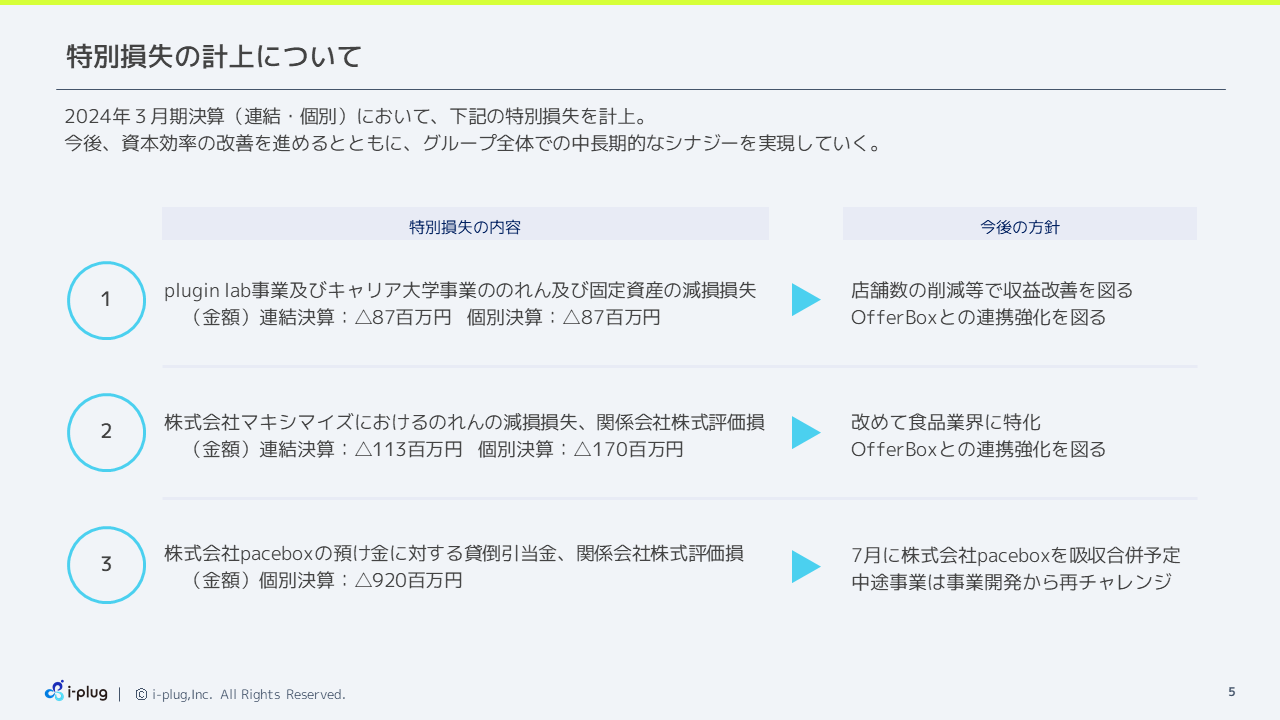The width and height of the screenshot is (1280, 720).
Task: Click the 改めて食品業界に特化 policy text
Action: coord(946,422)
